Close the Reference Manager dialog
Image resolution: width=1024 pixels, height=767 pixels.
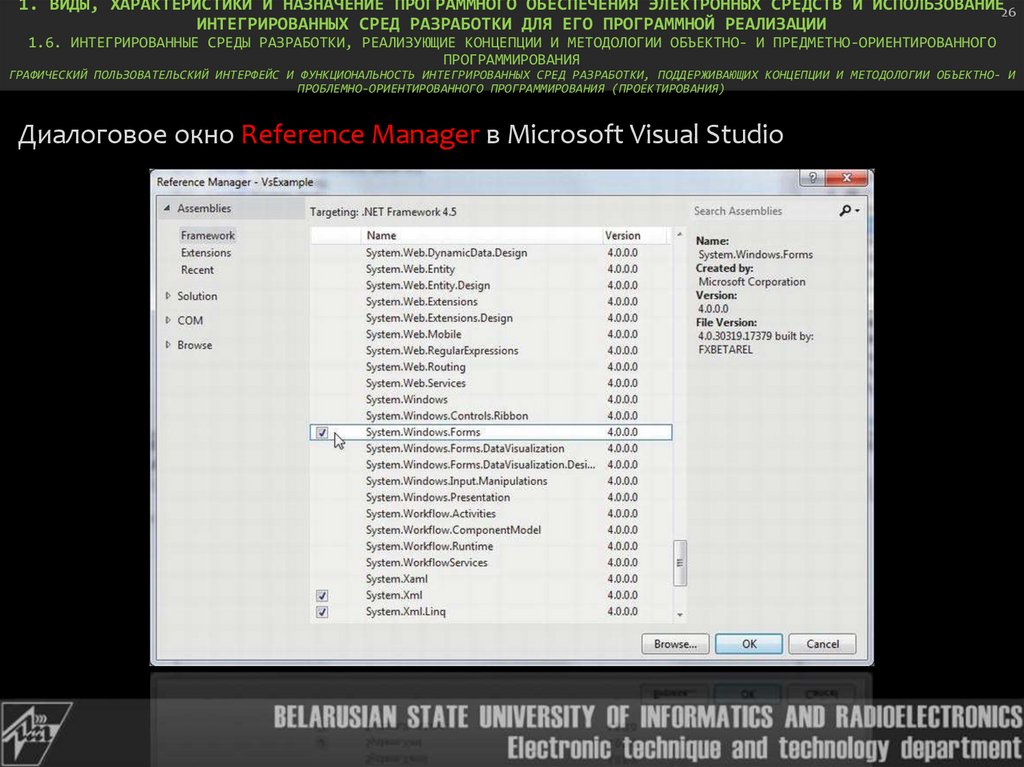point(849,179)
